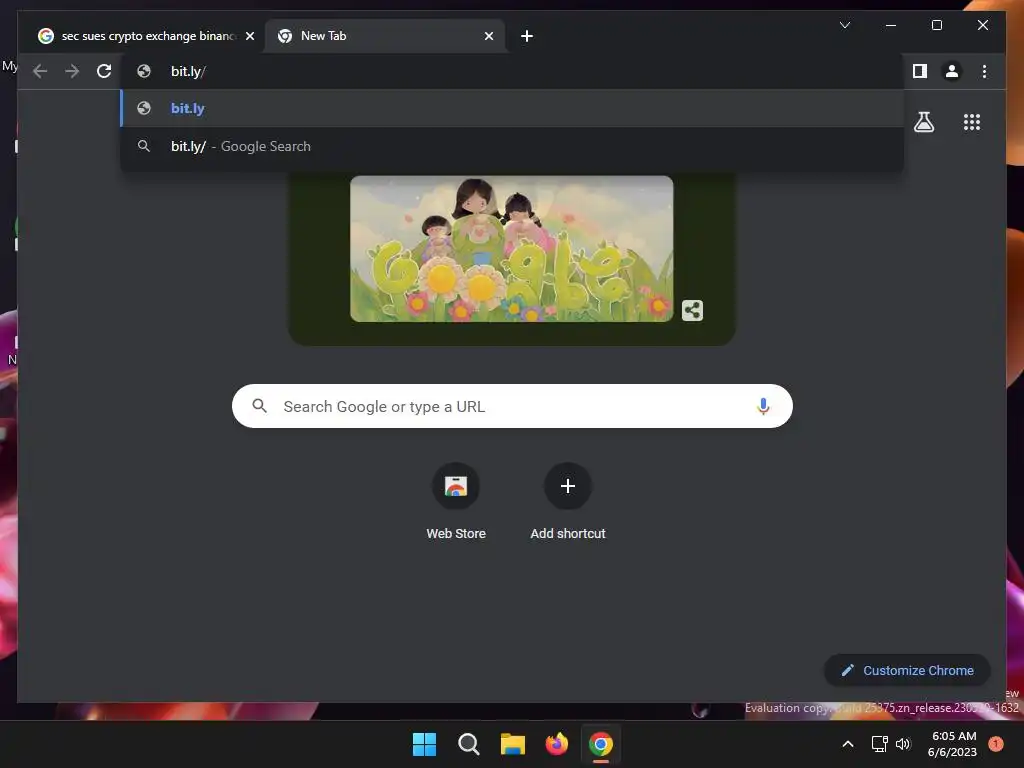Close the 'sec sues crypto exchange' tab
1024x768 pixels.
point(249,36)
